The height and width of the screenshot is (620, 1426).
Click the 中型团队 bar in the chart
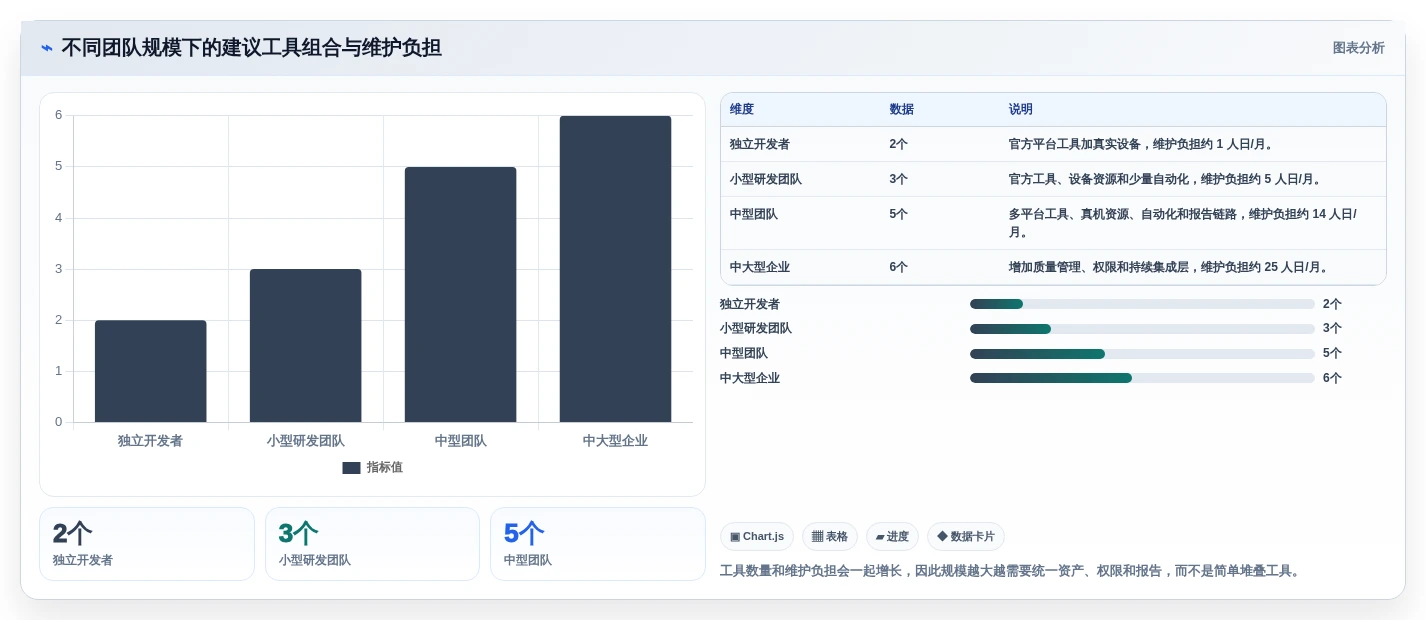pos(461,294)
